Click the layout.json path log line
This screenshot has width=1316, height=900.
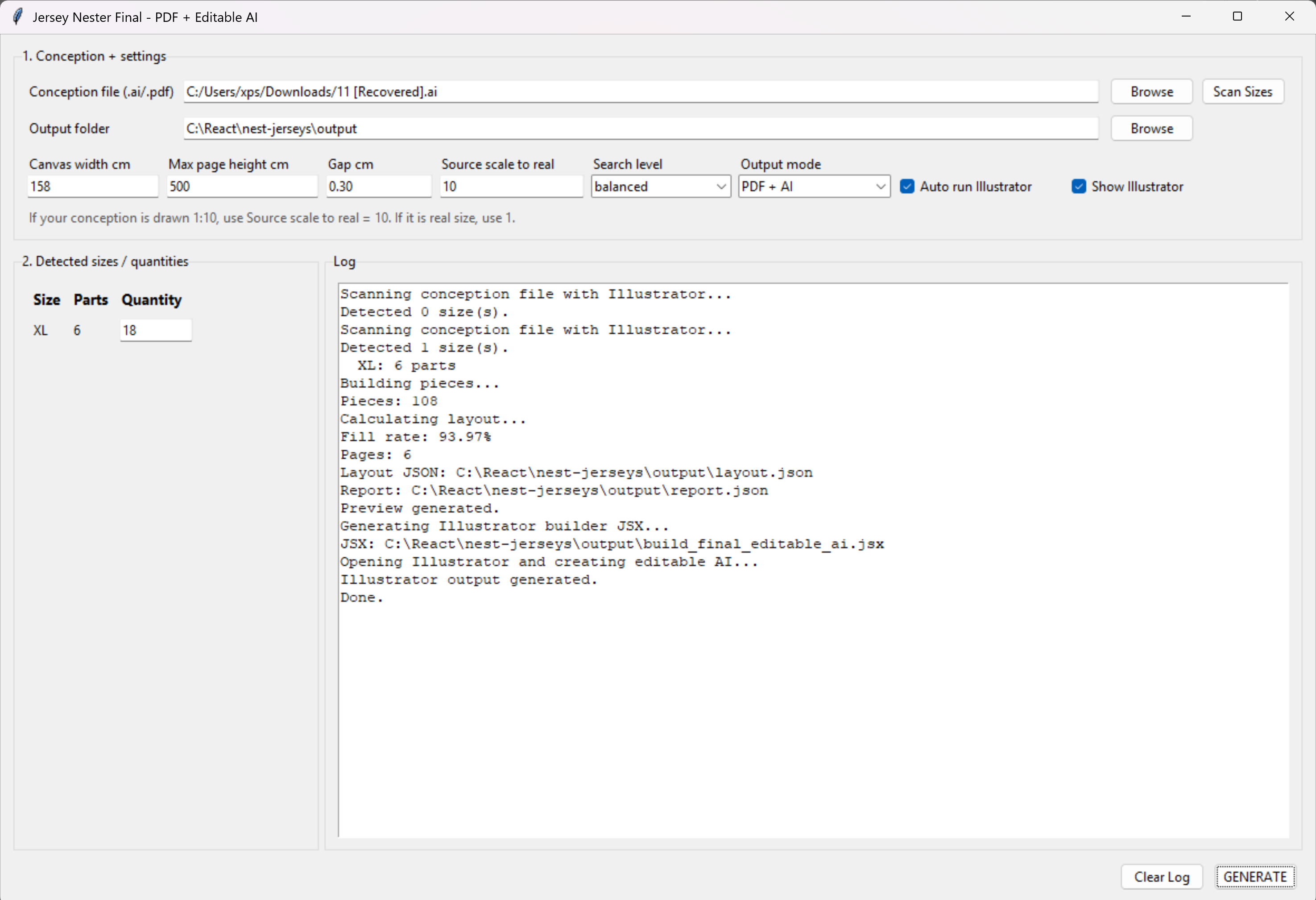576,473
